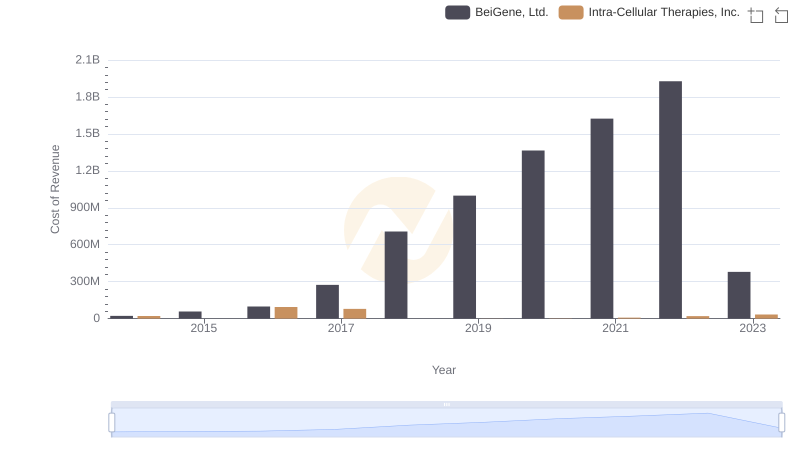Image resolution: width=800 pixels, height=461 pixels.
Task: Click the 2017 x-axis label
Action: 341,328
